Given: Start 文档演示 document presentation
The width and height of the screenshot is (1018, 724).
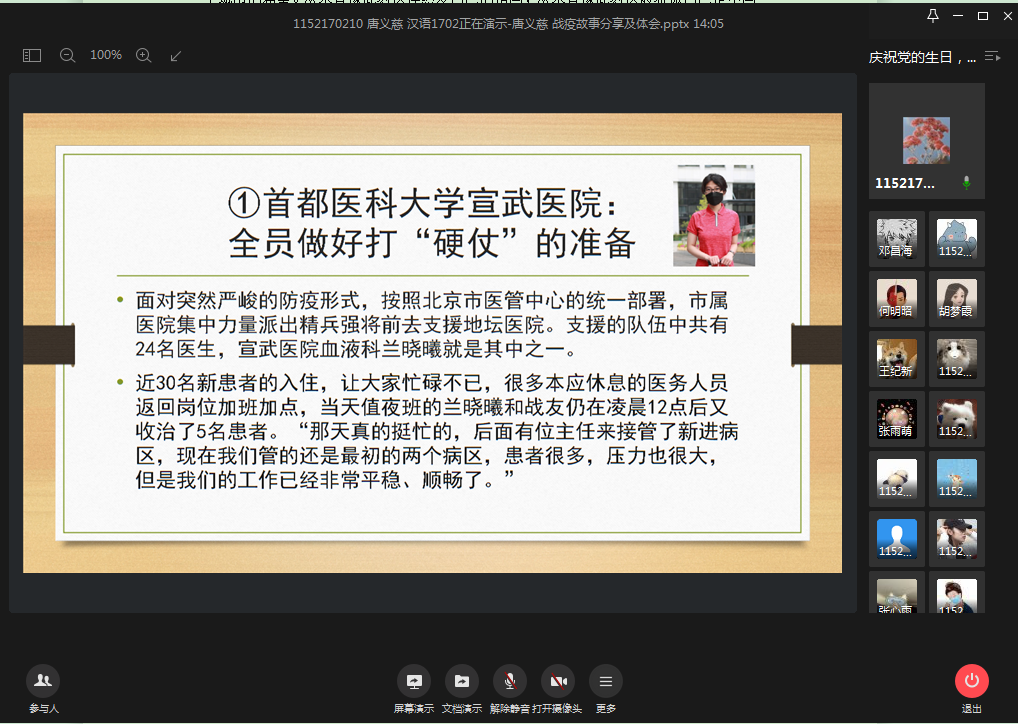Looking at the screenshot, I should [461, 681].
